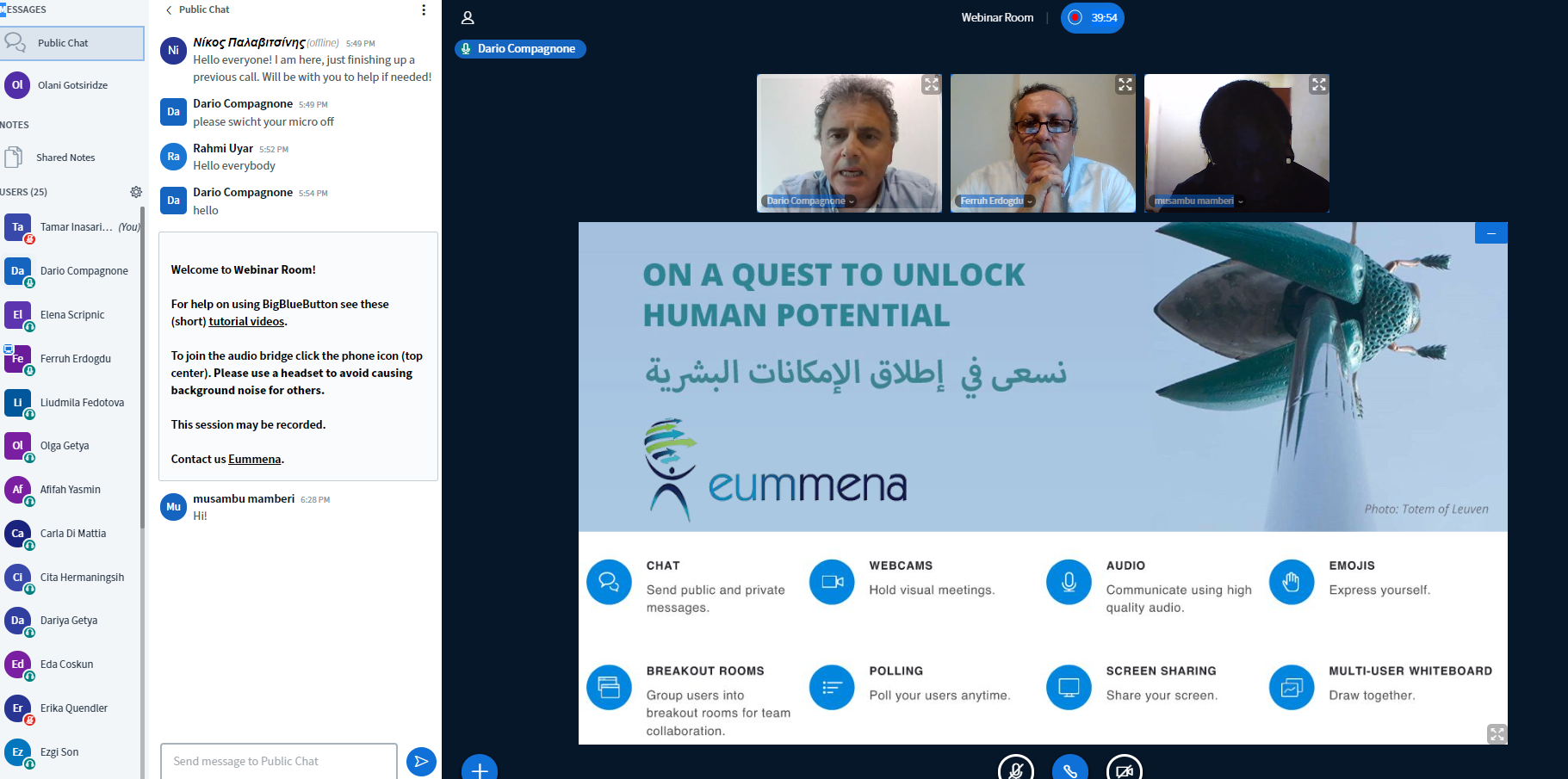
Task: Open the manage users gear icon
Action: [x=135, y=192]
